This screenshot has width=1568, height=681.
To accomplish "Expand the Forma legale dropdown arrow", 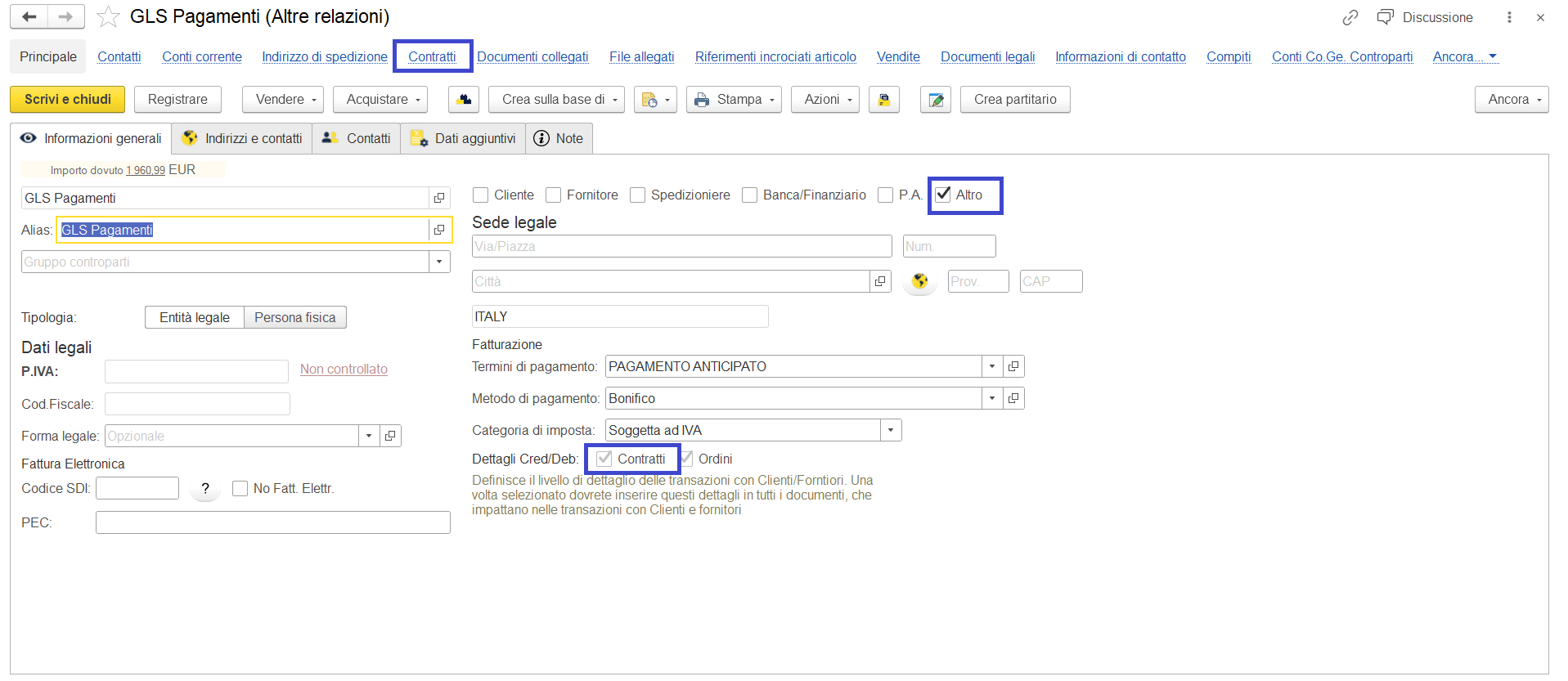I will [369, 436].
